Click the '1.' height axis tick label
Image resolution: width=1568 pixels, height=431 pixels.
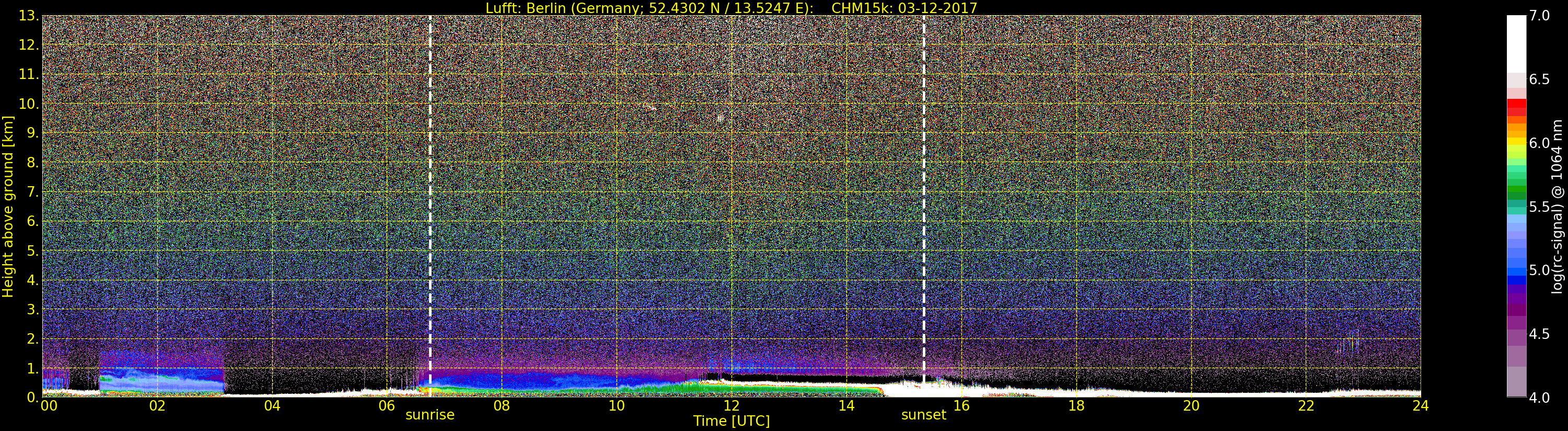click(32, 368)
